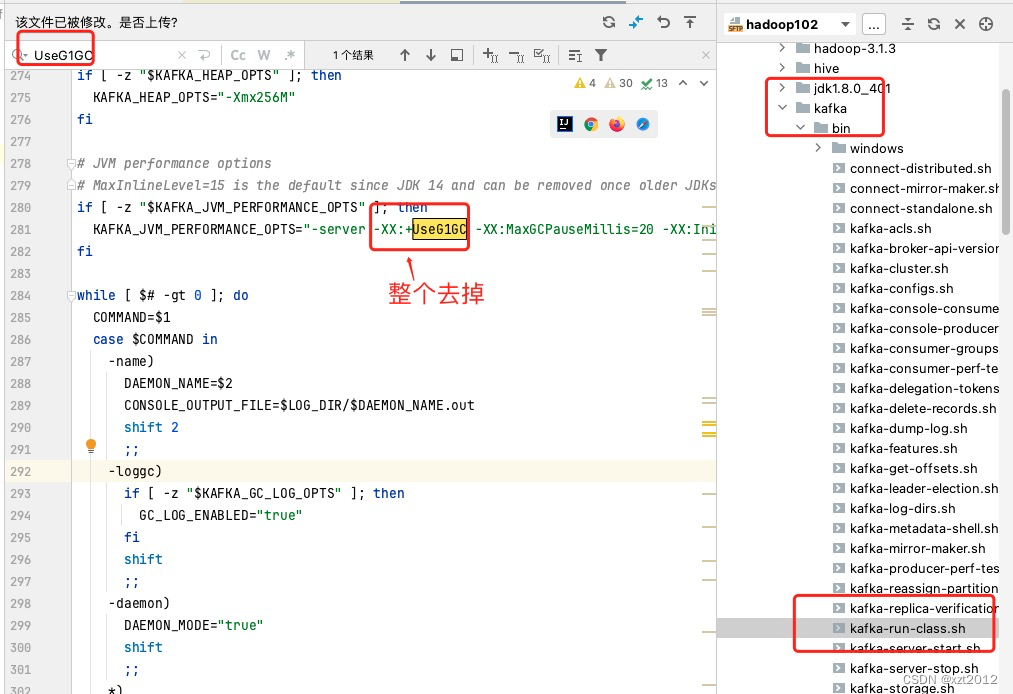Expand the hive folder

782,68
